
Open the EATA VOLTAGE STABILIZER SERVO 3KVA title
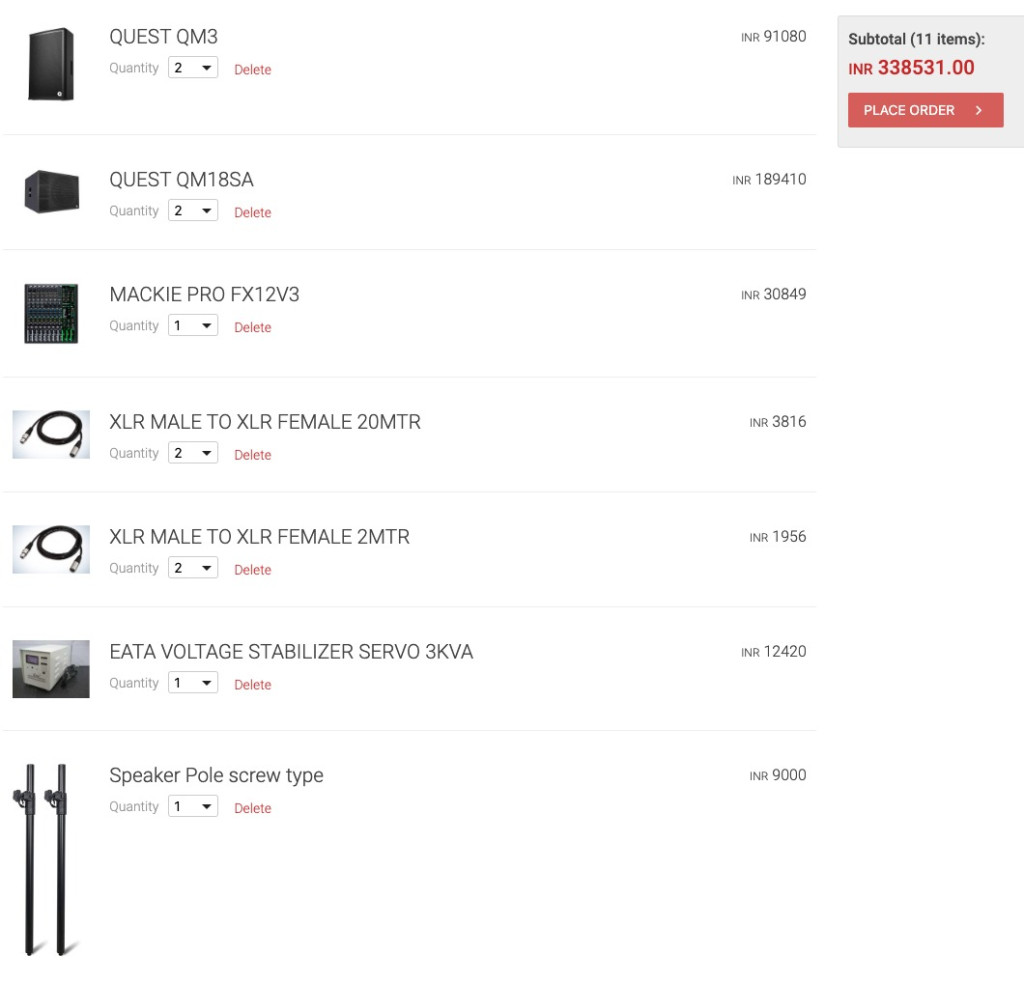point(291,652)
